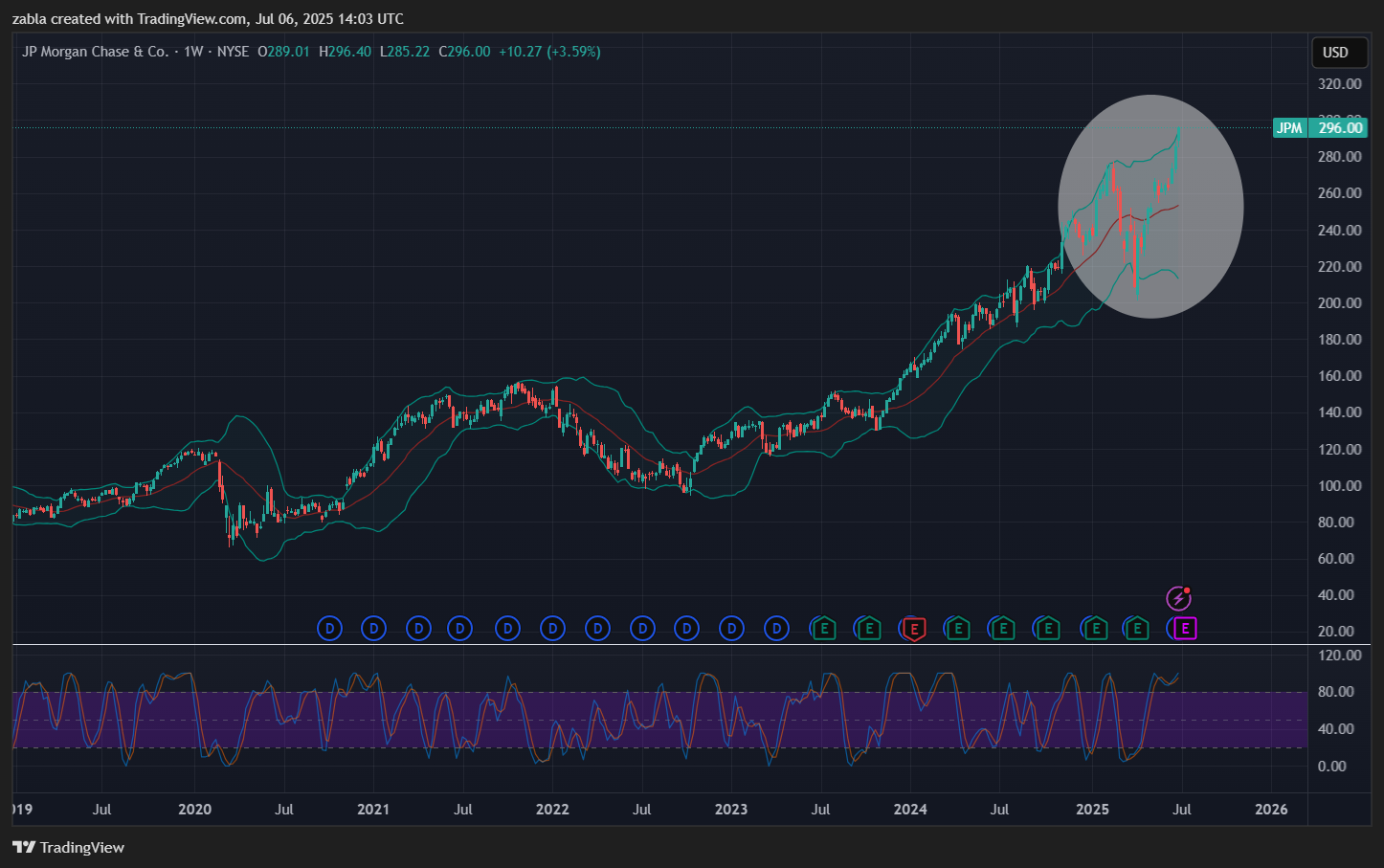Click the JP Morgan Chase & Co. title
This screenshot has height=868, width=1384.
(x=96, y=52)
